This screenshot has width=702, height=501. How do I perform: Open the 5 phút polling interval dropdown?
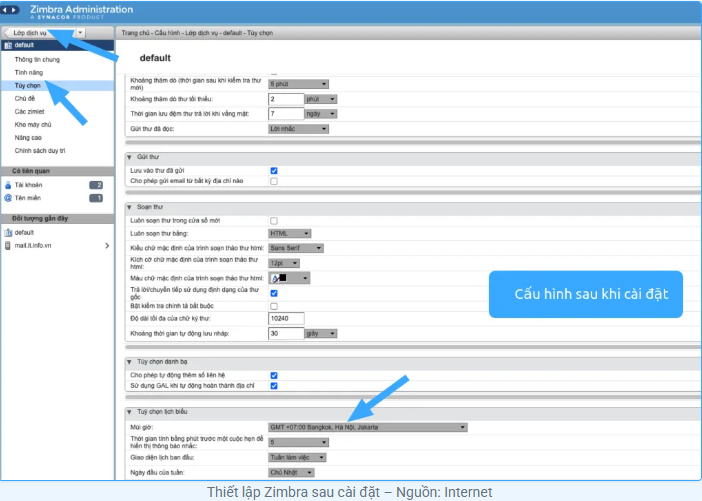pyautogui.click(x=299, y=84)
